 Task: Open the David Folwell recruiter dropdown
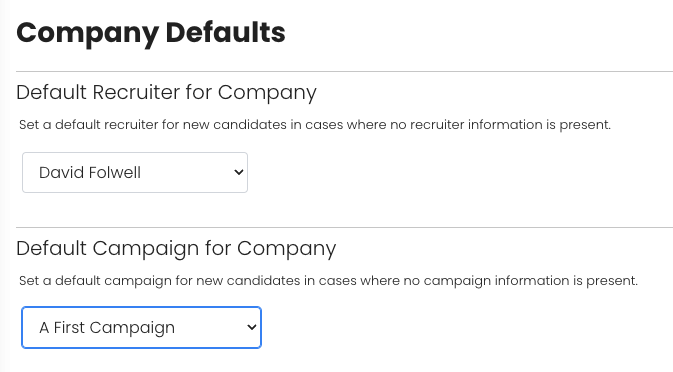pyautogui.click(x=135, y=172)
